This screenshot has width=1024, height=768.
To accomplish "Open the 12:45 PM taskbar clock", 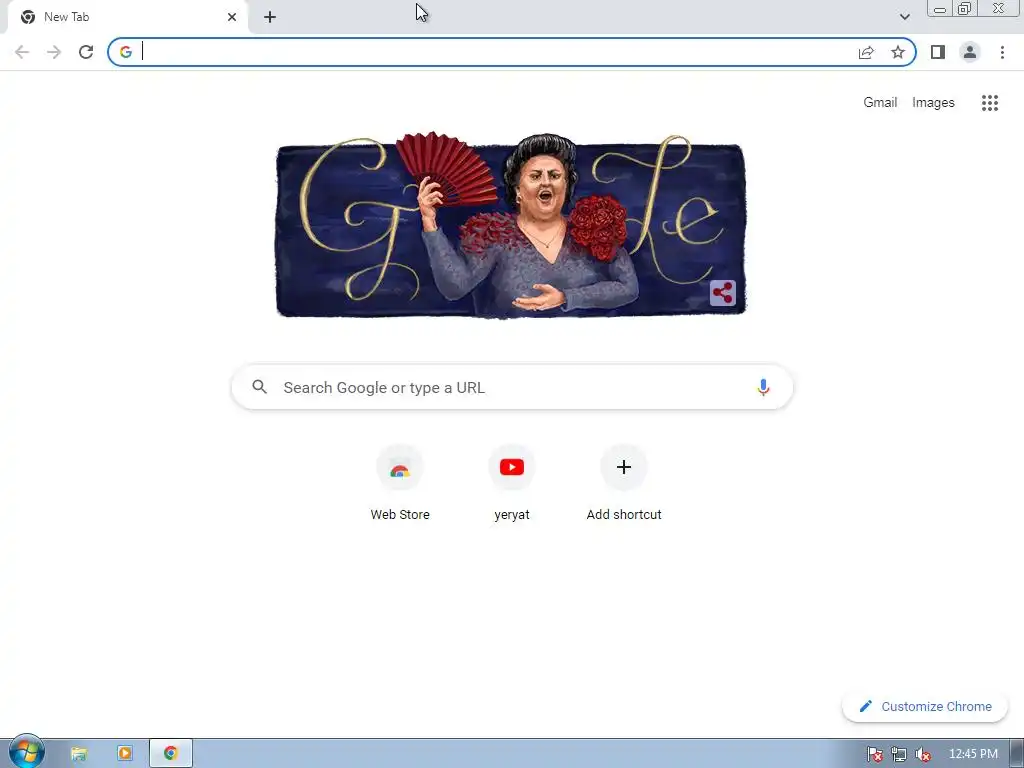I will click(x=973, y=754).
